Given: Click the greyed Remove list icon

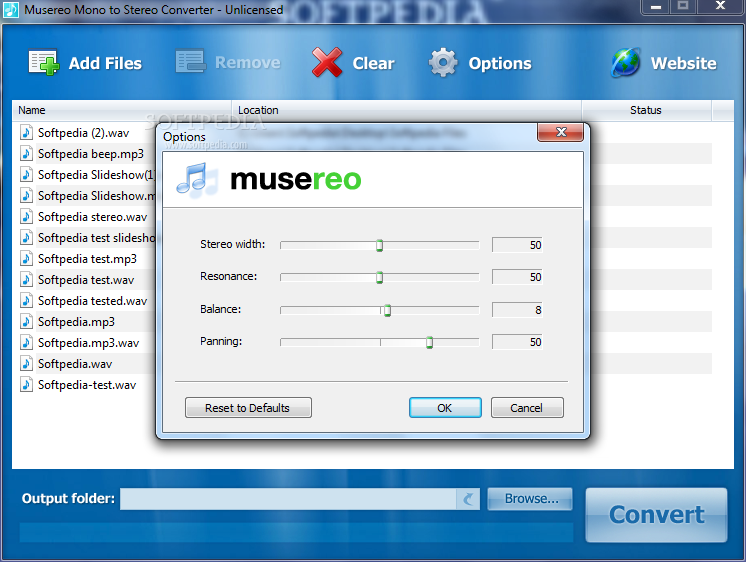Looking at the screenshot, I should point(190,61).
